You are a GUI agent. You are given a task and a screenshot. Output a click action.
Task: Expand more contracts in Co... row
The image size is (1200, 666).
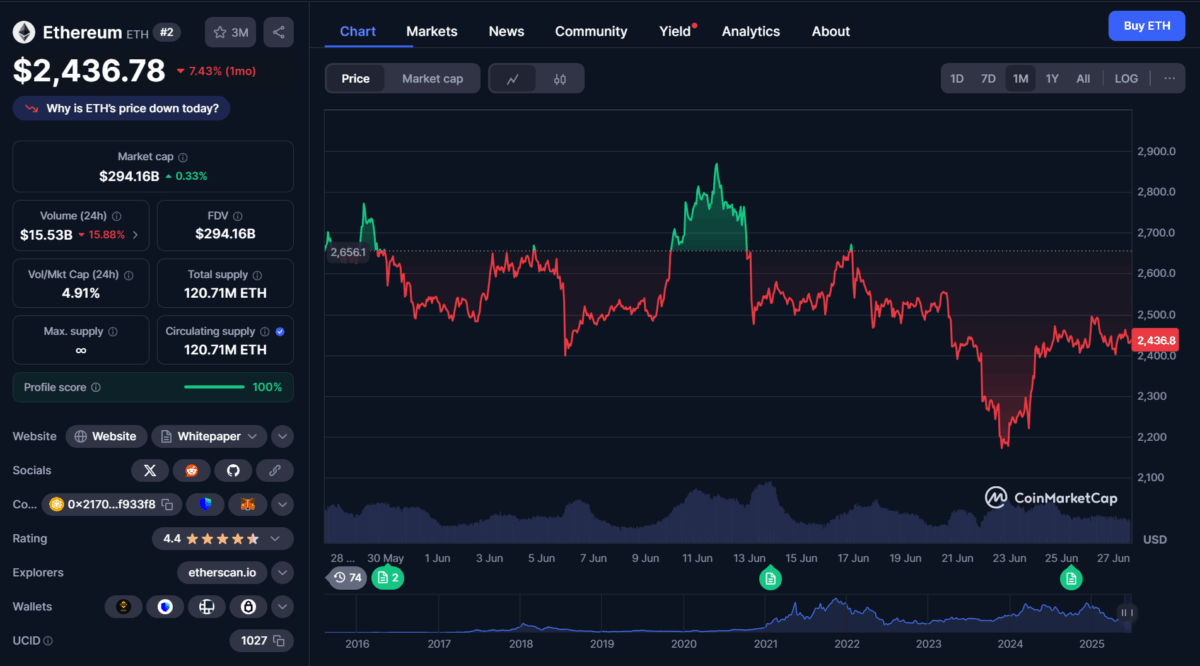point(282,504)
